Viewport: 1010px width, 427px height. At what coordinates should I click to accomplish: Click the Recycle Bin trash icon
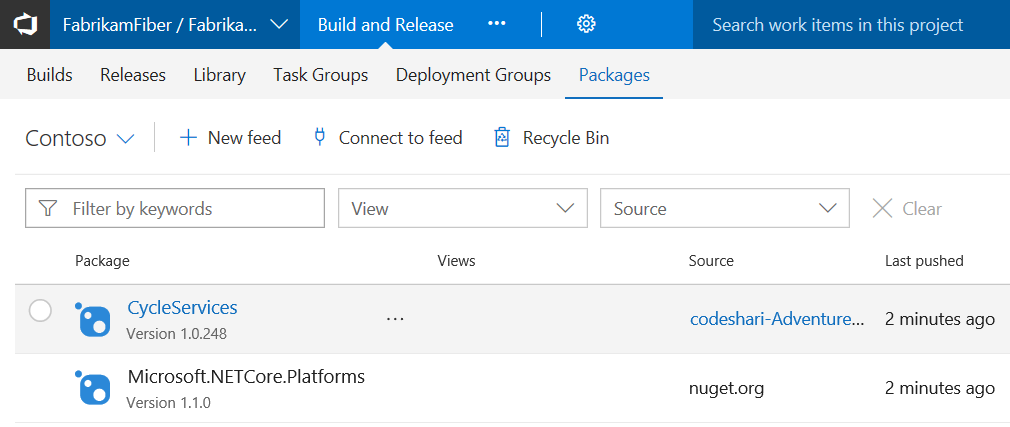coord(502,137)
